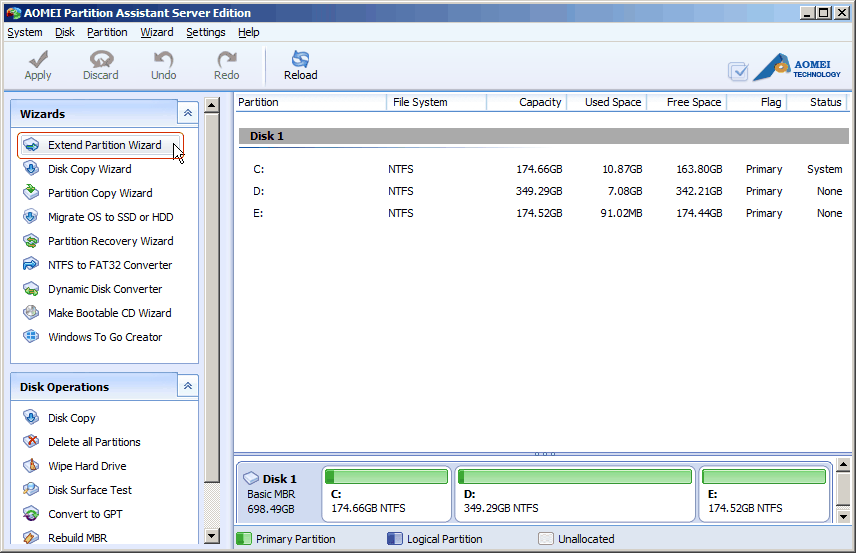Select the C: partition row in list
The height and width of the screenshot is (553, 856).
(x=543, y=169)
